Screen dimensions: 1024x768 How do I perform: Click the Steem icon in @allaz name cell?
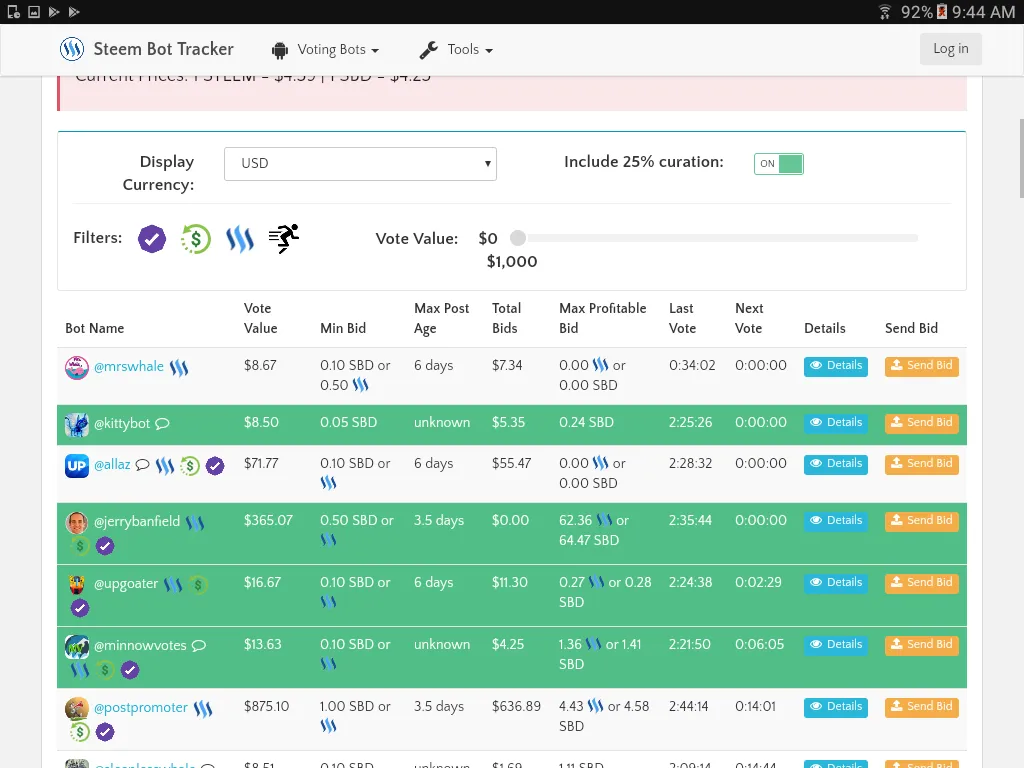[x=165, y=466]
